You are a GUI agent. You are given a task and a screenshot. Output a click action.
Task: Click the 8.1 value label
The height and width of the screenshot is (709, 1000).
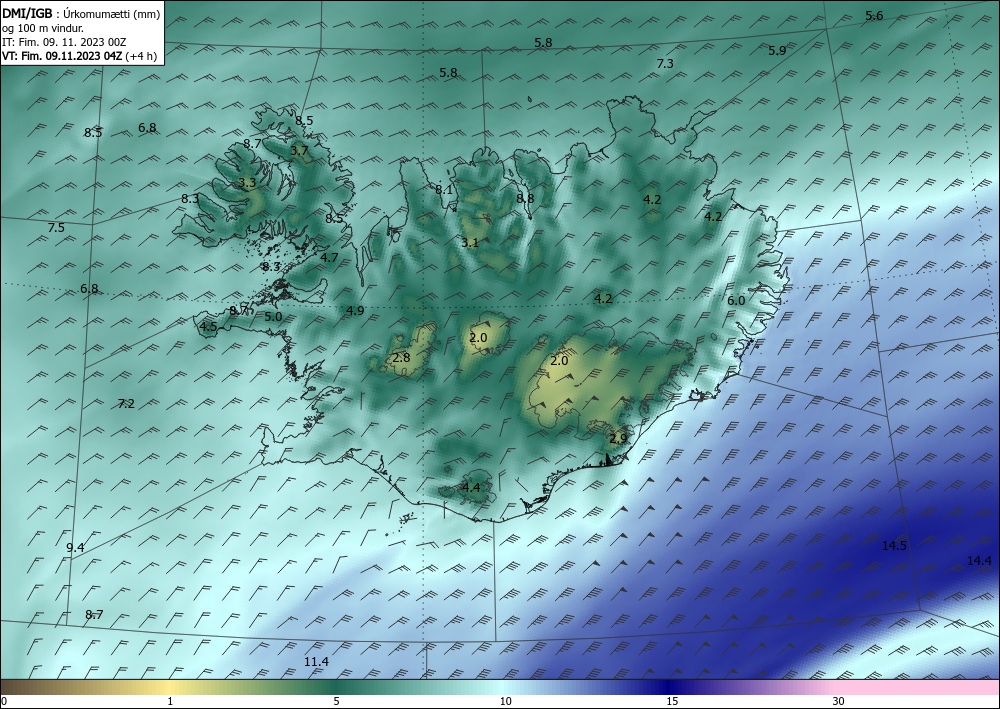pos(443,189)
